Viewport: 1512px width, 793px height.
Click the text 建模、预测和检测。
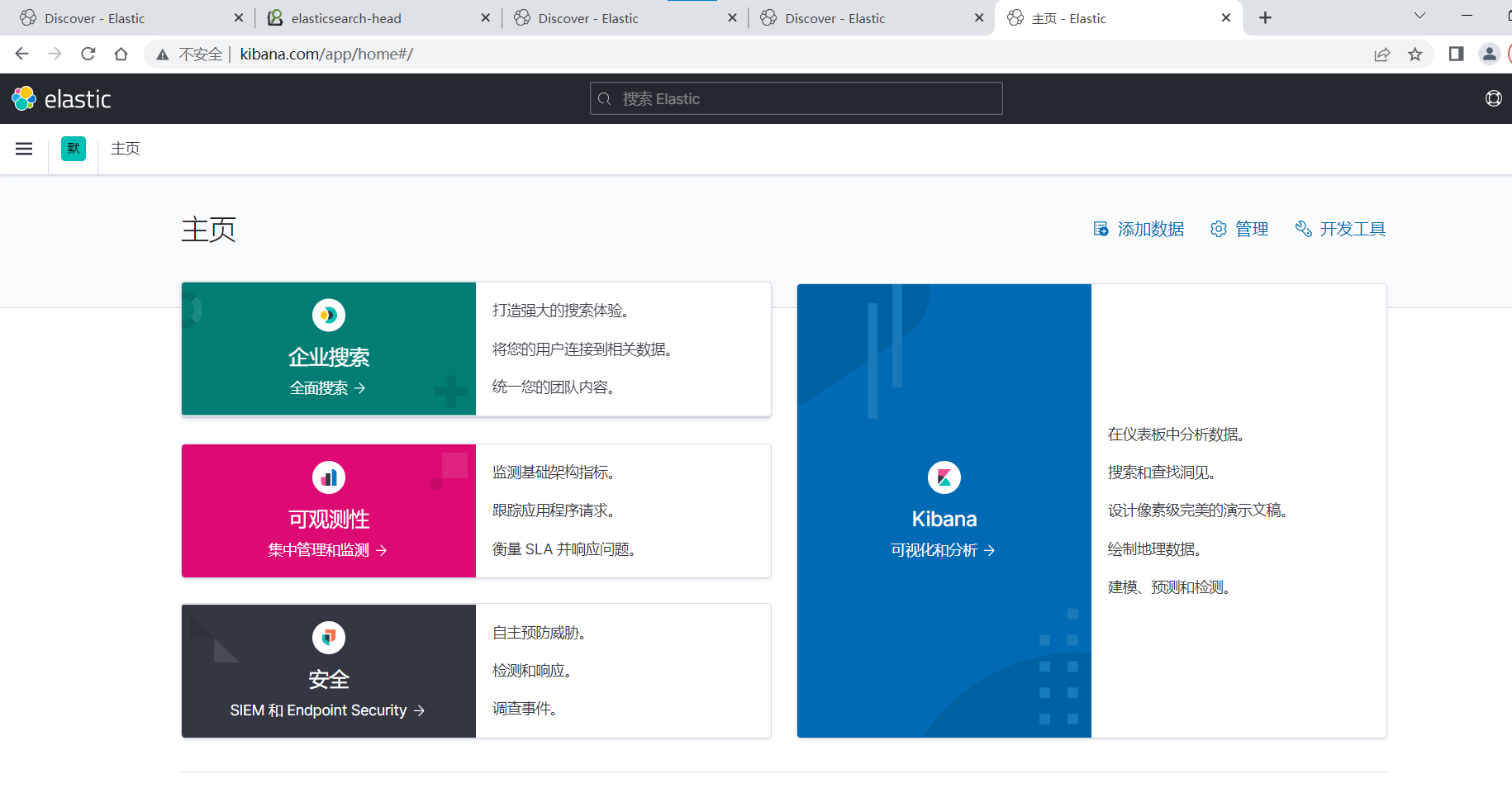pyautogui.click(x=1171, y=587)
